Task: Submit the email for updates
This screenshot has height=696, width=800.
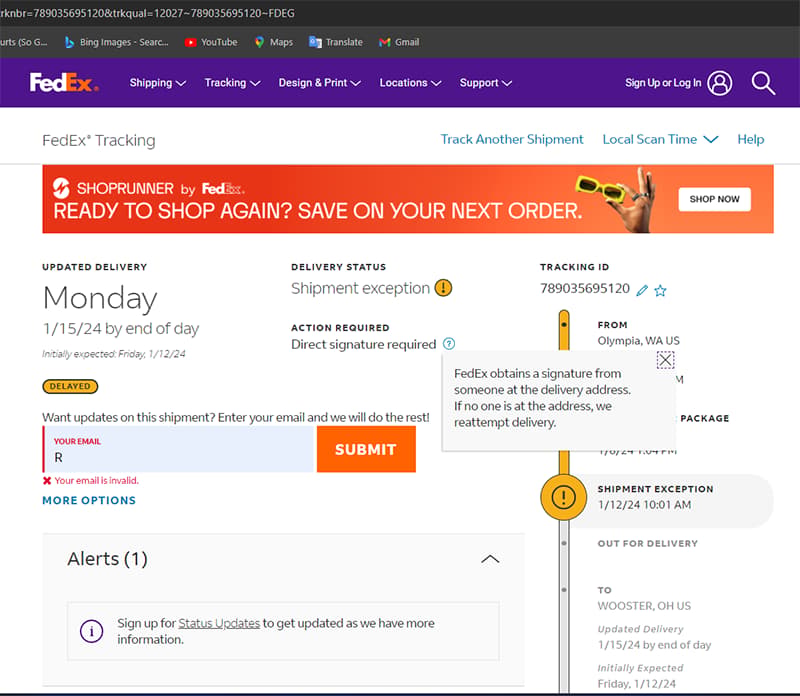Action: pyautogui.click(x=366, y=449)
